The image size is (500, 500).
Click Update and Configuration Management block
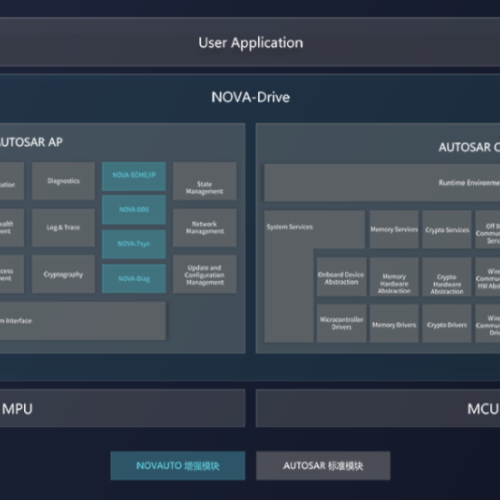pos(205,274)
